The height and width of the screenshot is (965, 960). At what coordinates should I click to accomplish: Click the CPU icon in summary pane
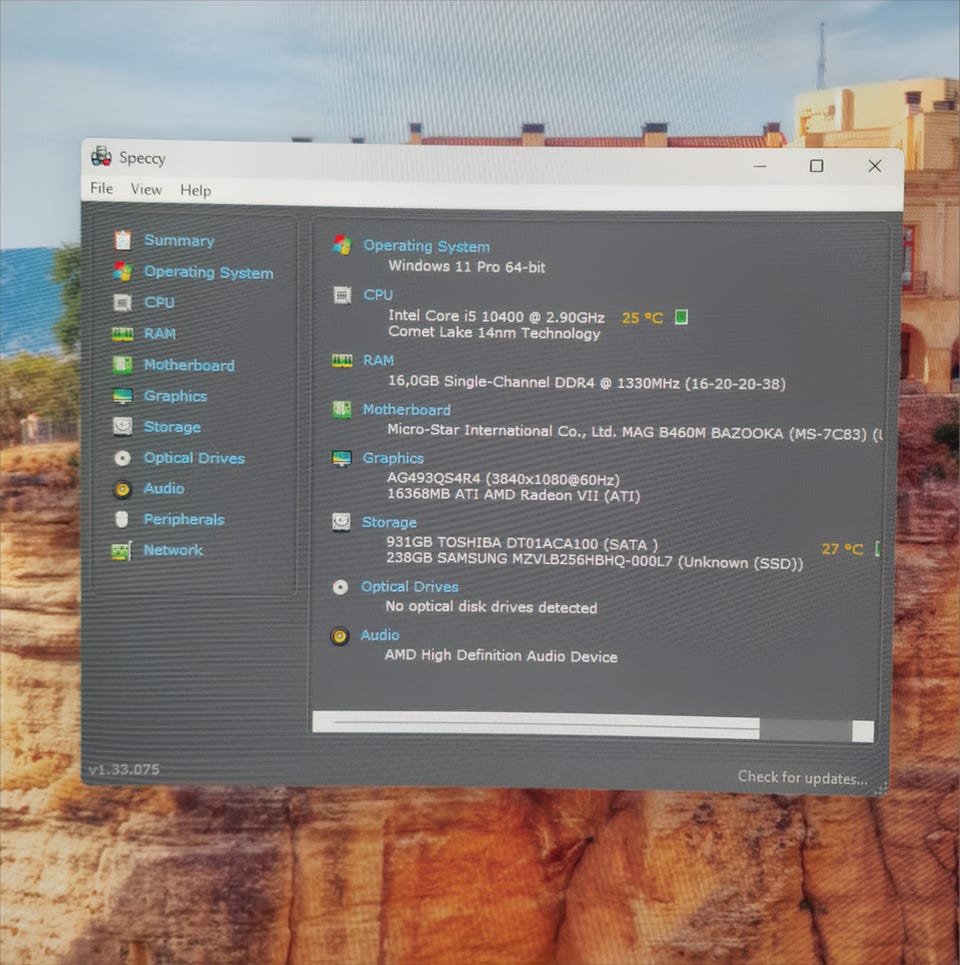342,295
